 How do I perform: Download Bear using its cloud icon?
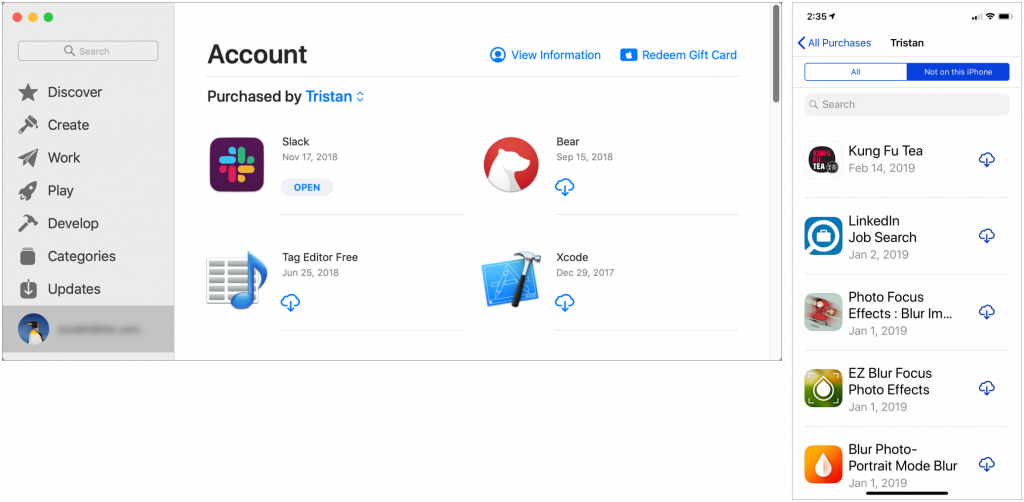coord(564,187)
